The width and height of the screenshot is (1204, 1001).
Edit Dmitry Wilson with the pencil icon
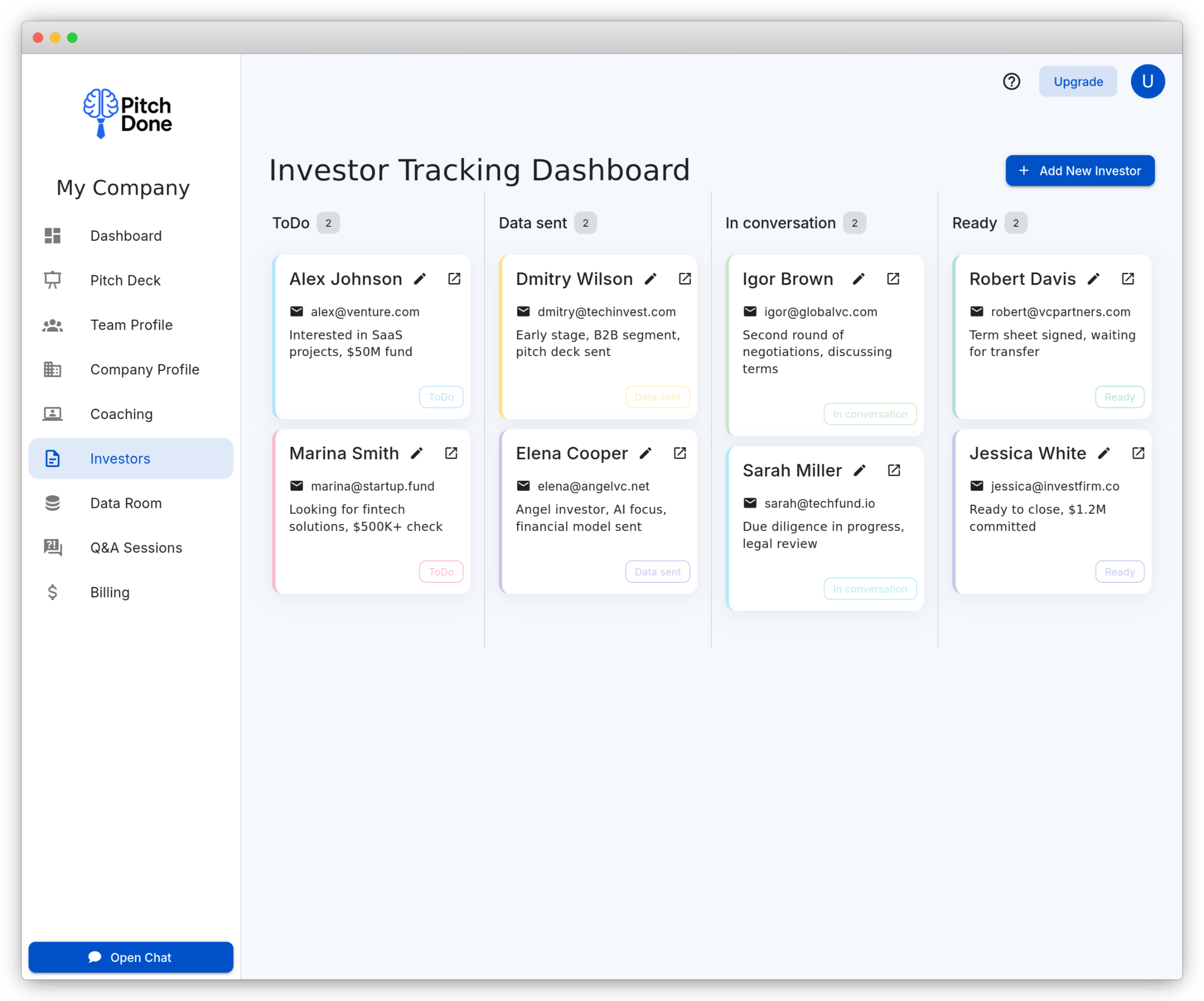[651, 279]
